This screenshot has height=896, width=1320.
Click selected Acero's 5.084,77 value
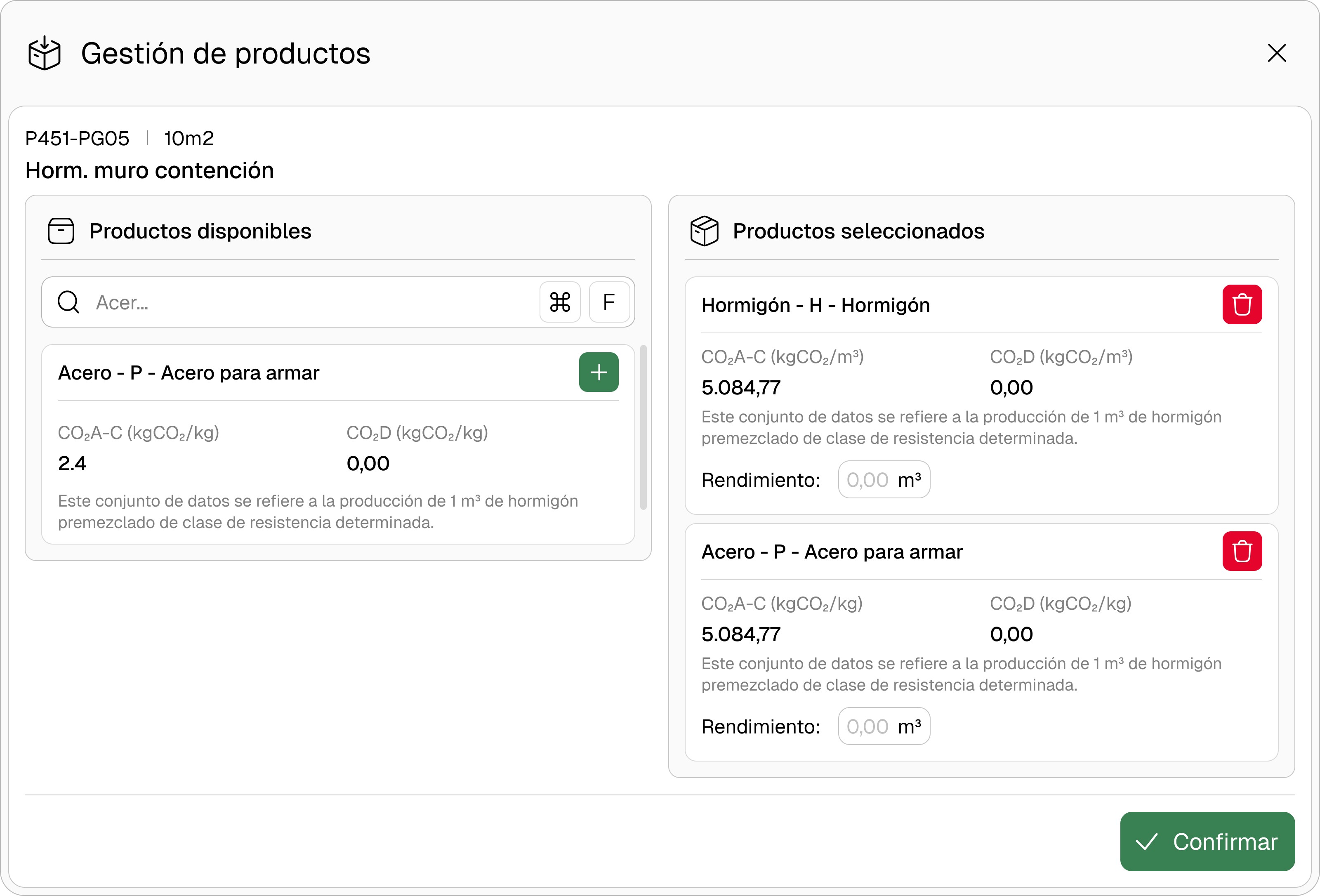[x=741, y=634]
